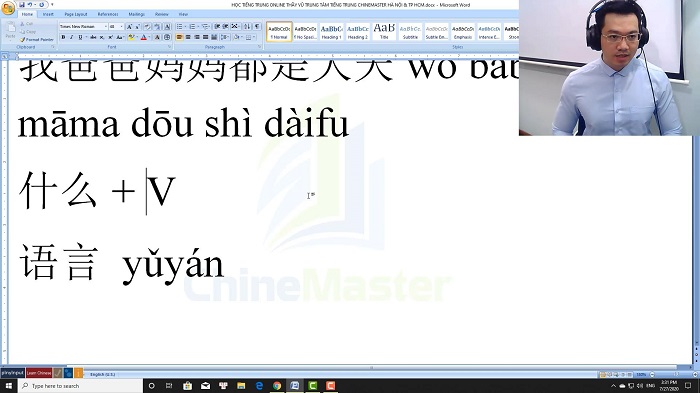
Task: Open the Review tab
Action: click(x=162, y=14)
